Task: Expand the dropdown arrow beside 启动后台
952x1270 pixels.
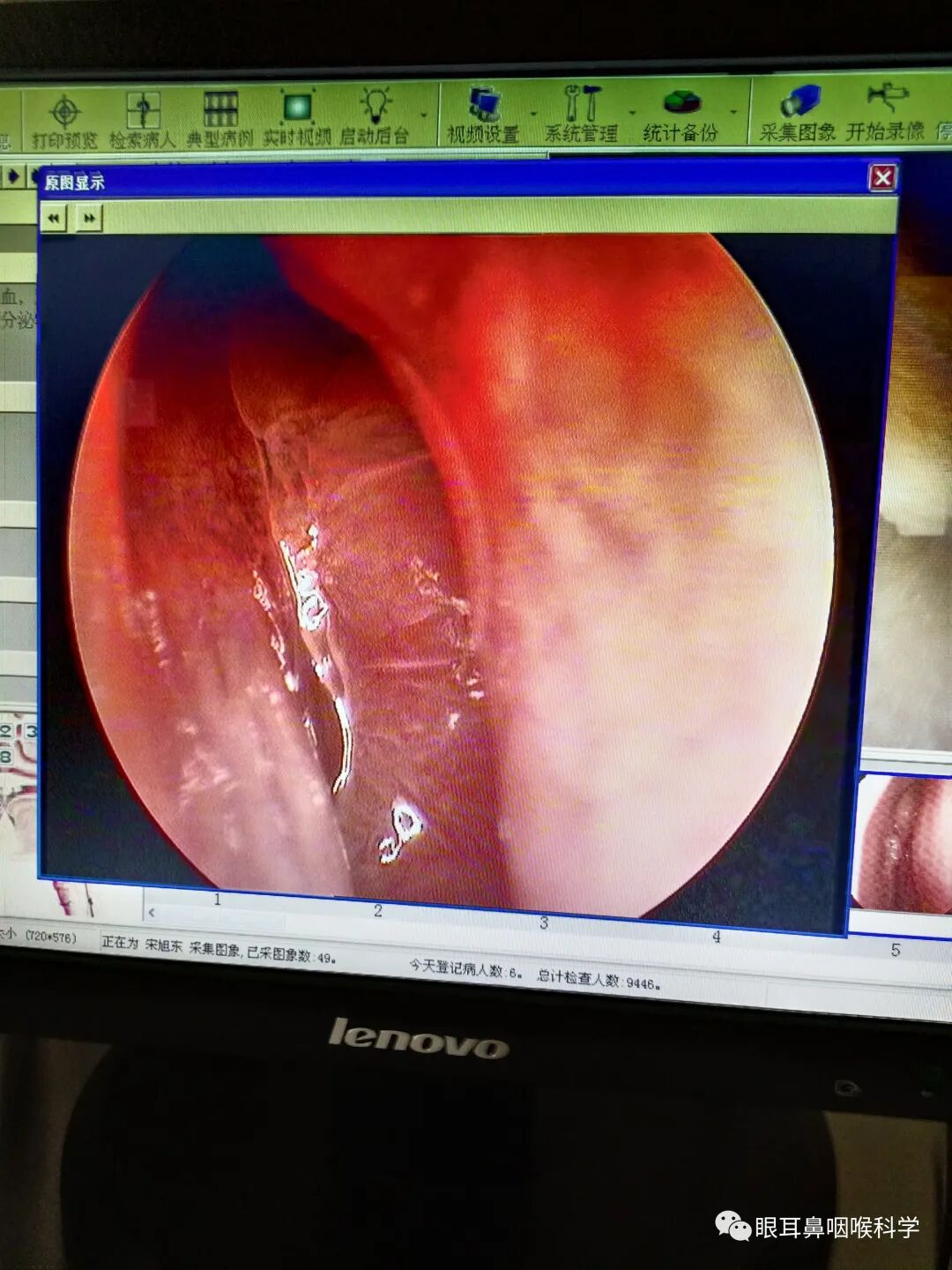Action: tap(425, 116)
